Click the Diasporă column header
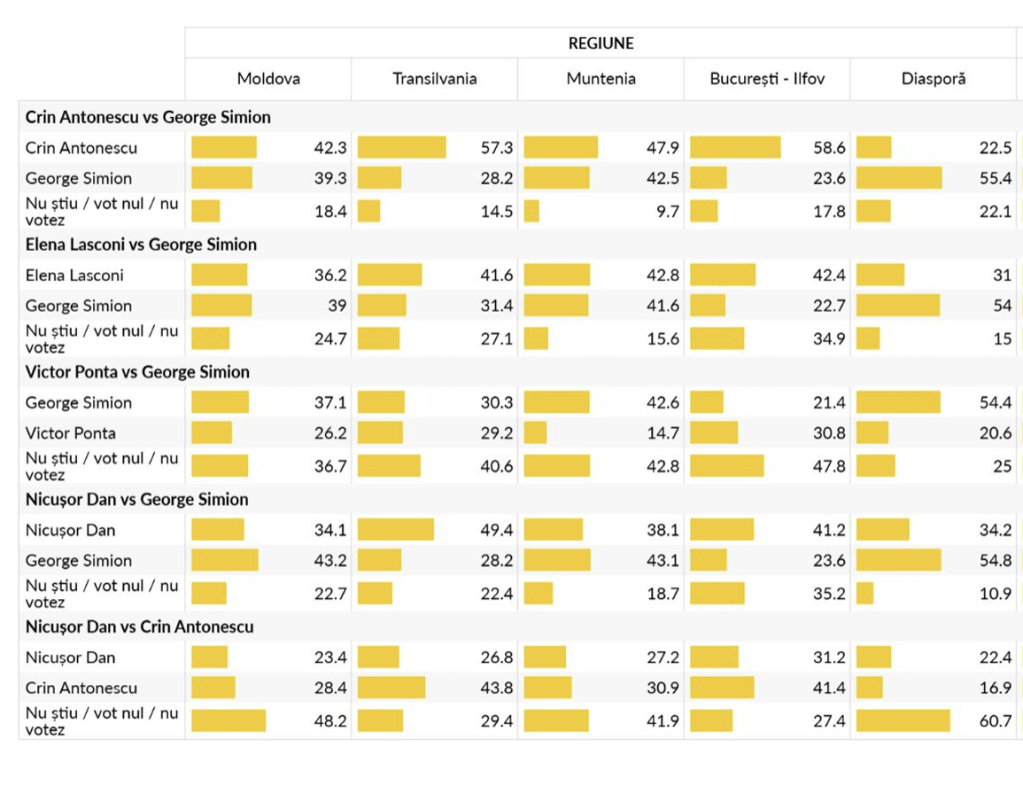The height and width of the screenshot is (786, 1023). click(933, 79)
